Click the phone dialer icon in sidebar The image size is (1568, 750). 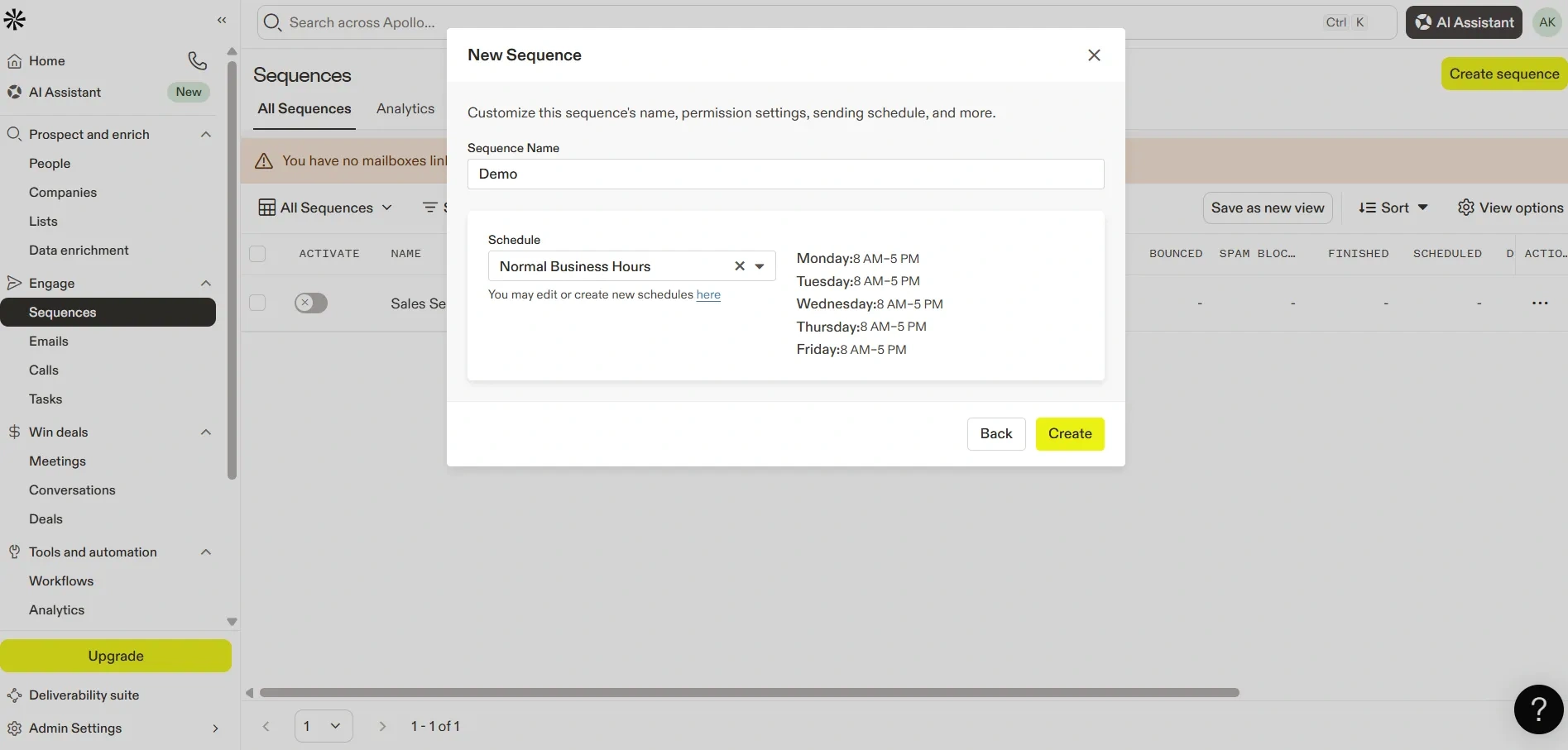click(197, 60)
